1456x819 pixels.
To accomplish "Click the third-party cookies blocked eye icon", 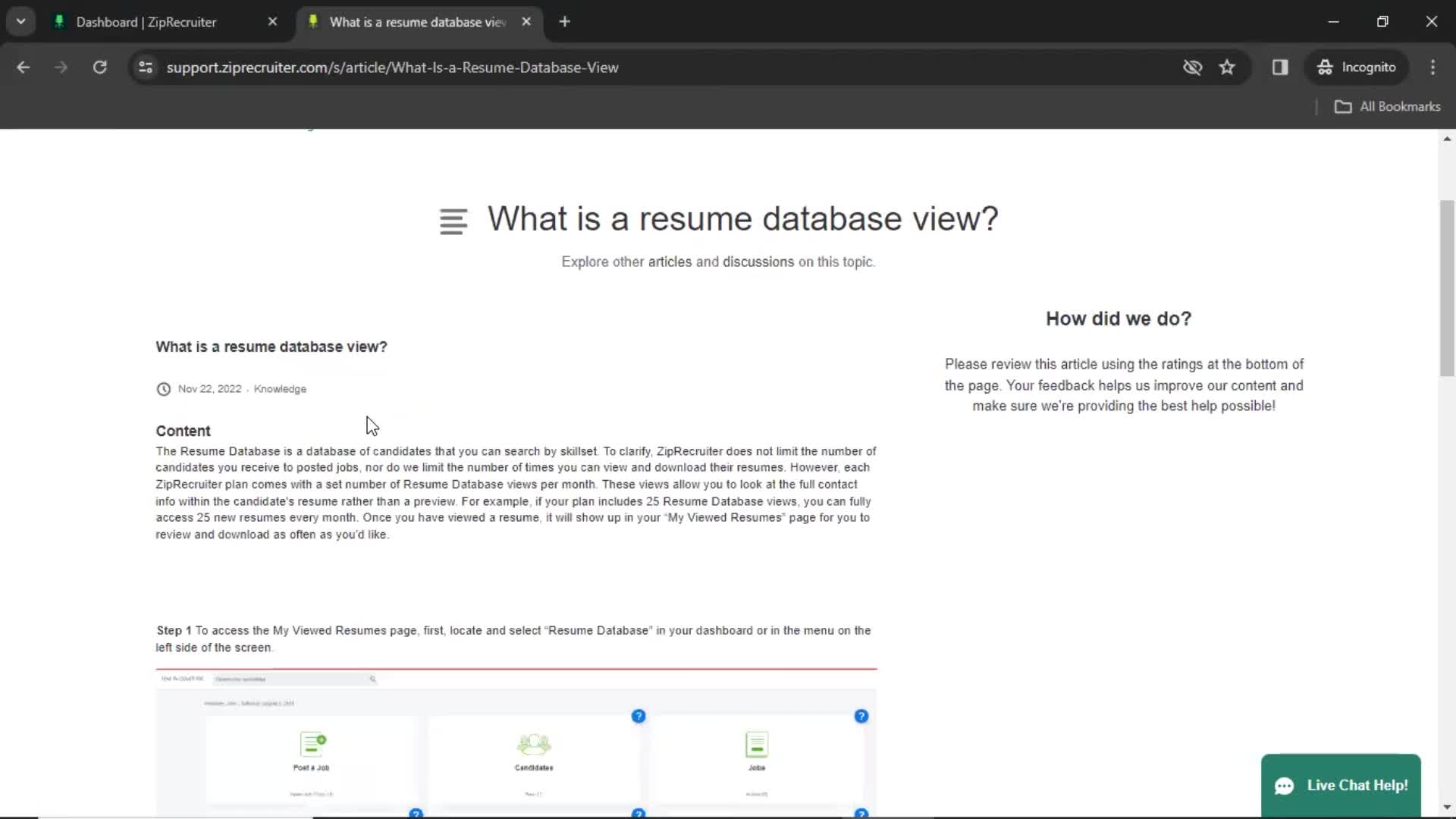I will tap(1192, 67).
